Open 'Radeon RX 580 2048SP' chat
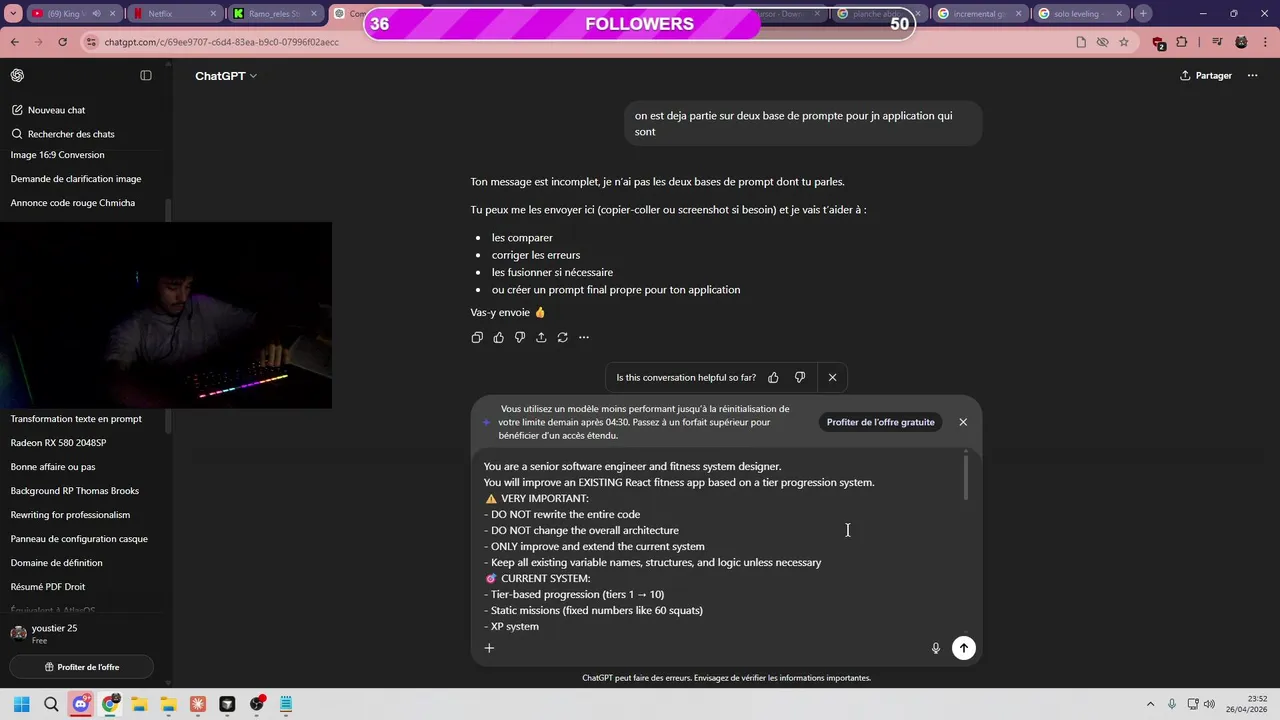The image size is (1280, 720). 58,443
